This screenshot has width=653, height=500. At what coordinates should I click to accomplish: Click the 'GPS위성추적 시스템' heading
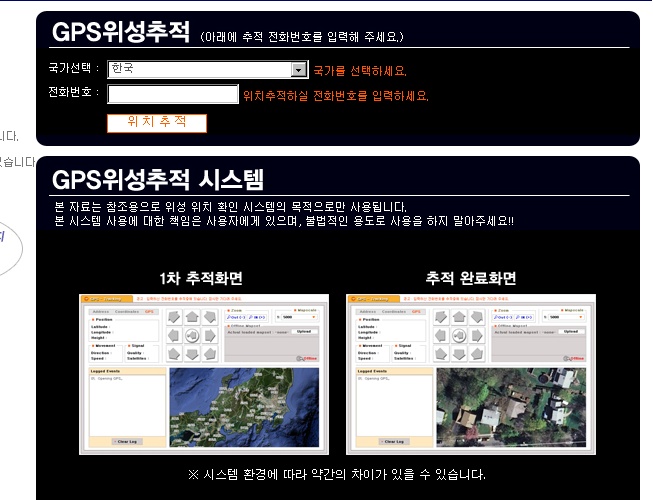click(158, 179)
